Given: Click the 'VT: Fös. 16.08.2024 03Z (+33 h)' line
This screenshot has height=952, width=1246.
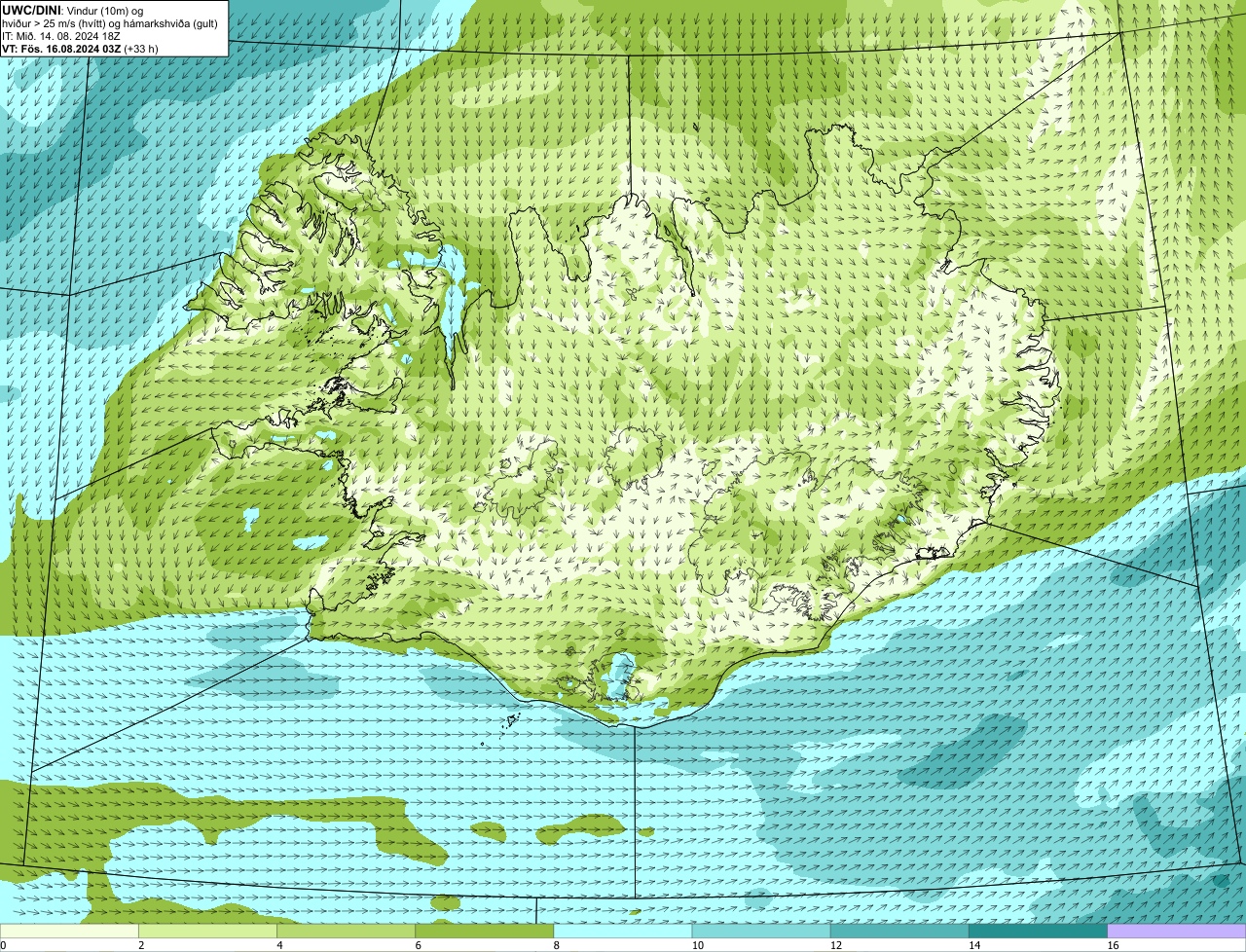Looking at the screenshot, I should pos(81,49).
